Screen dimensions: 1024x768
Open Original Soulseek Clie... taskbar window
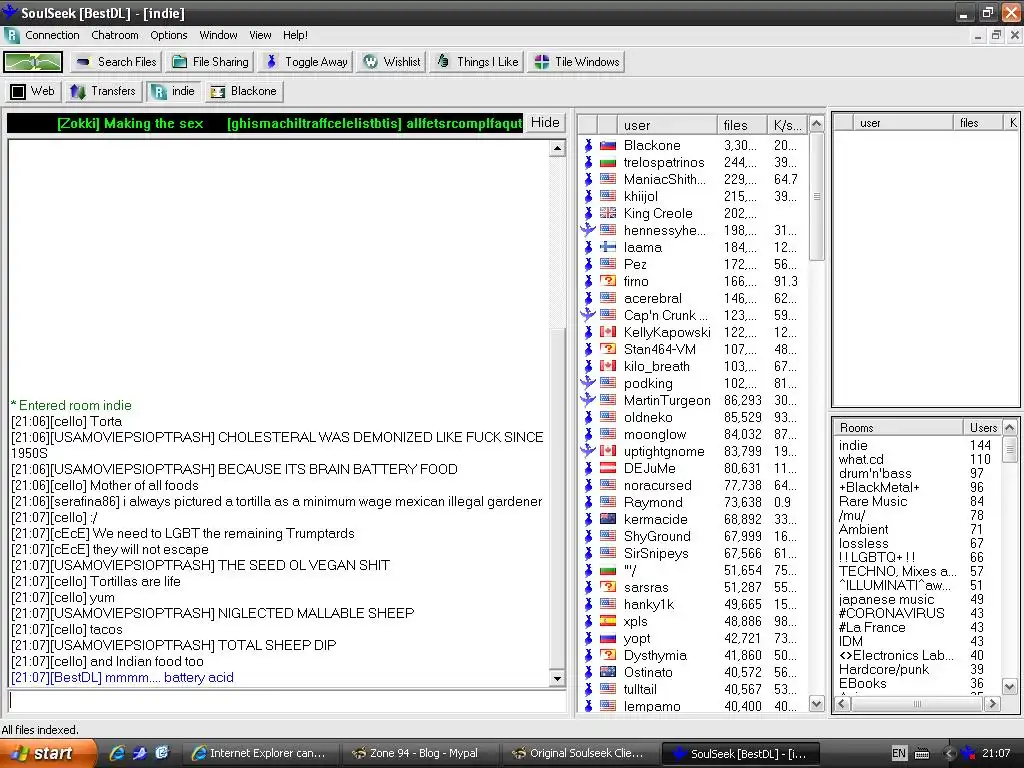(580, 754)
